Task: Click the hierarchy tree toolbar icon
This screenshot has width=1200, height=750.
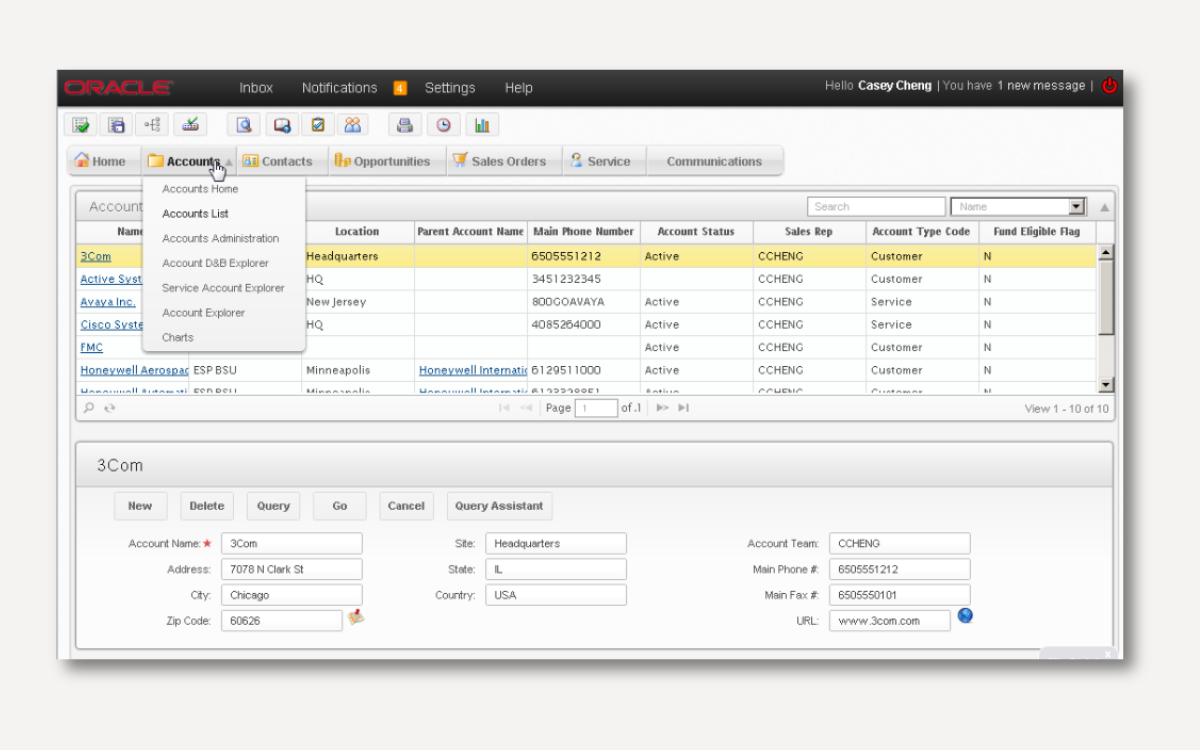Action: coord(152,125)
